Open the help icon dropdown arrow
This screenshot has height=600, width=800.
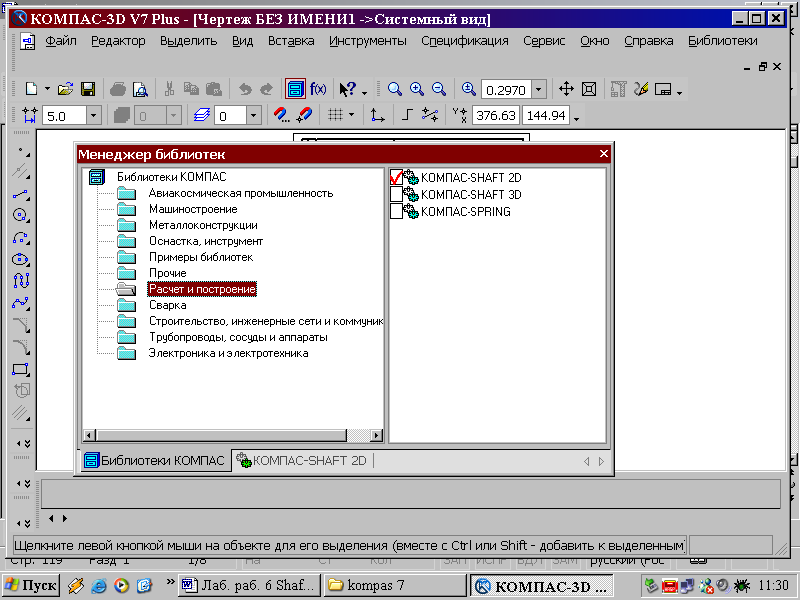pyautogui.click(x=364, y=93)
